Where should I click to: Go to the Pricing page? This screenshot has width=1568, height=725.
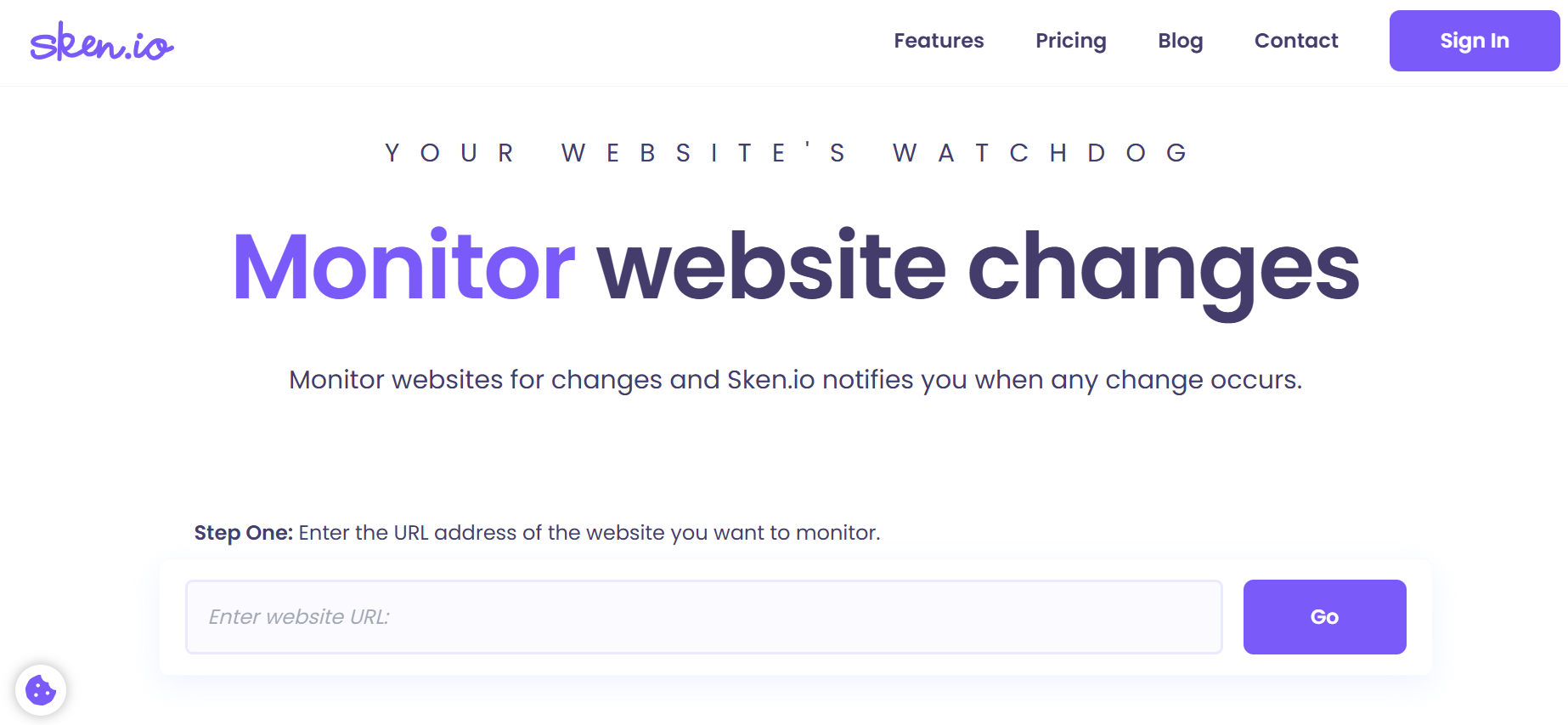(1070, 41)
